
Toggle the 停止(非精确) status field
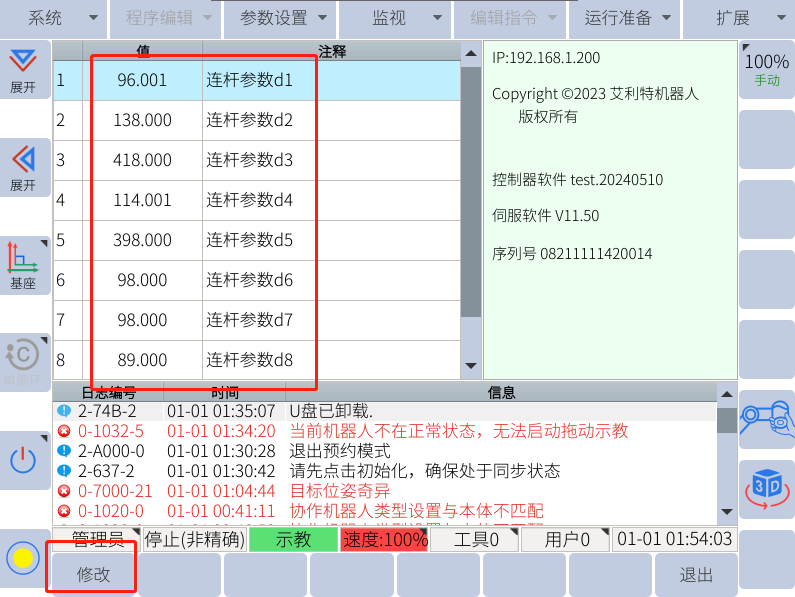coord(194,540)
